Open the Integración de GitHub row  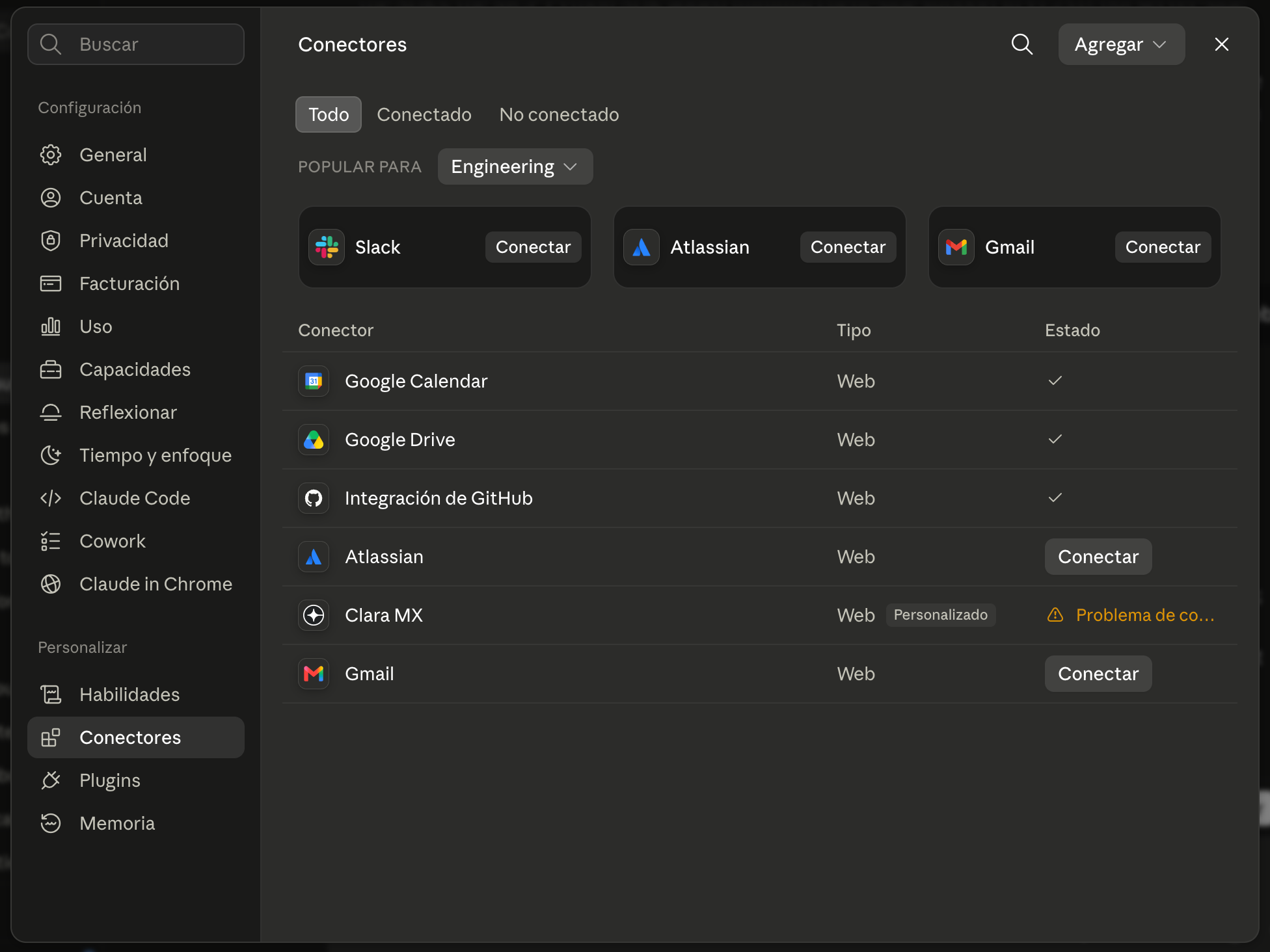tap(760, 498)
